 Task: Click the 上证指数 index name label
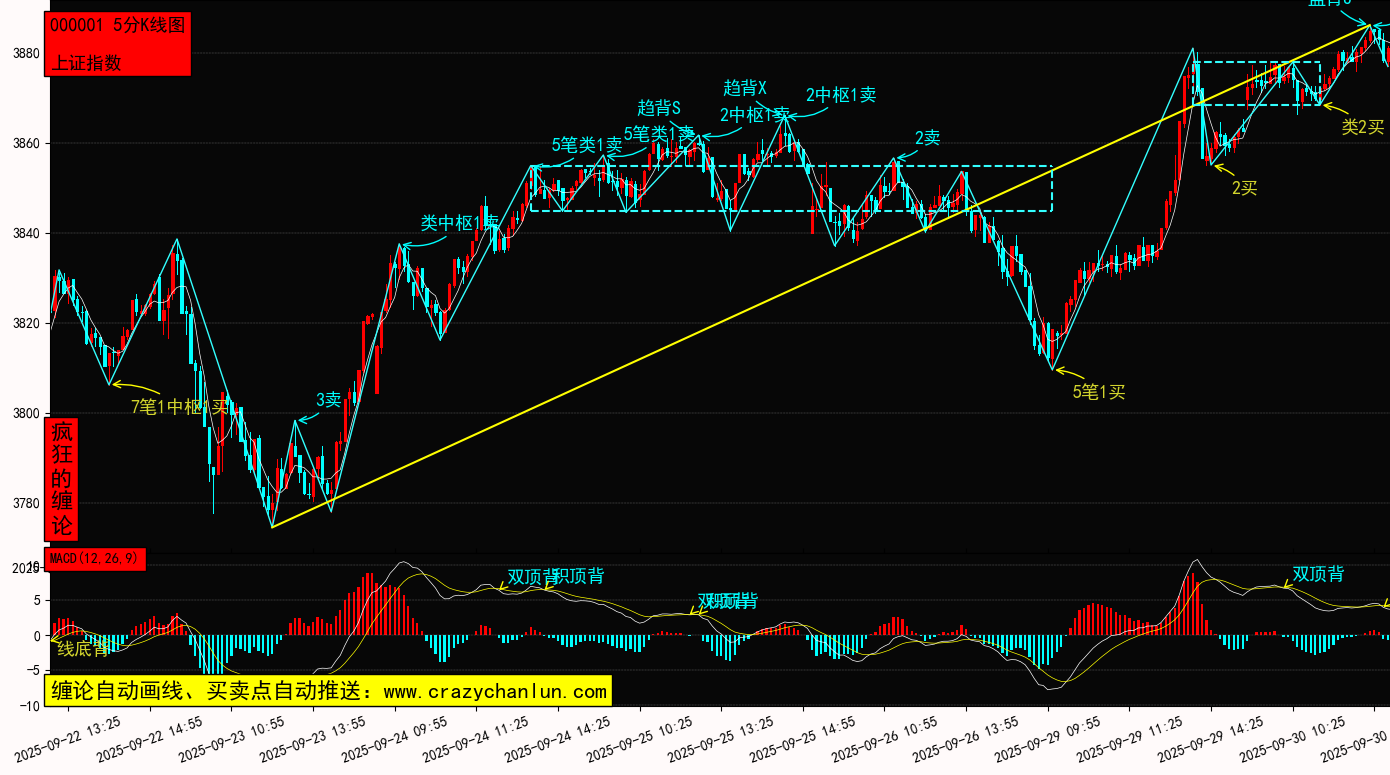(x=86, y=62)
